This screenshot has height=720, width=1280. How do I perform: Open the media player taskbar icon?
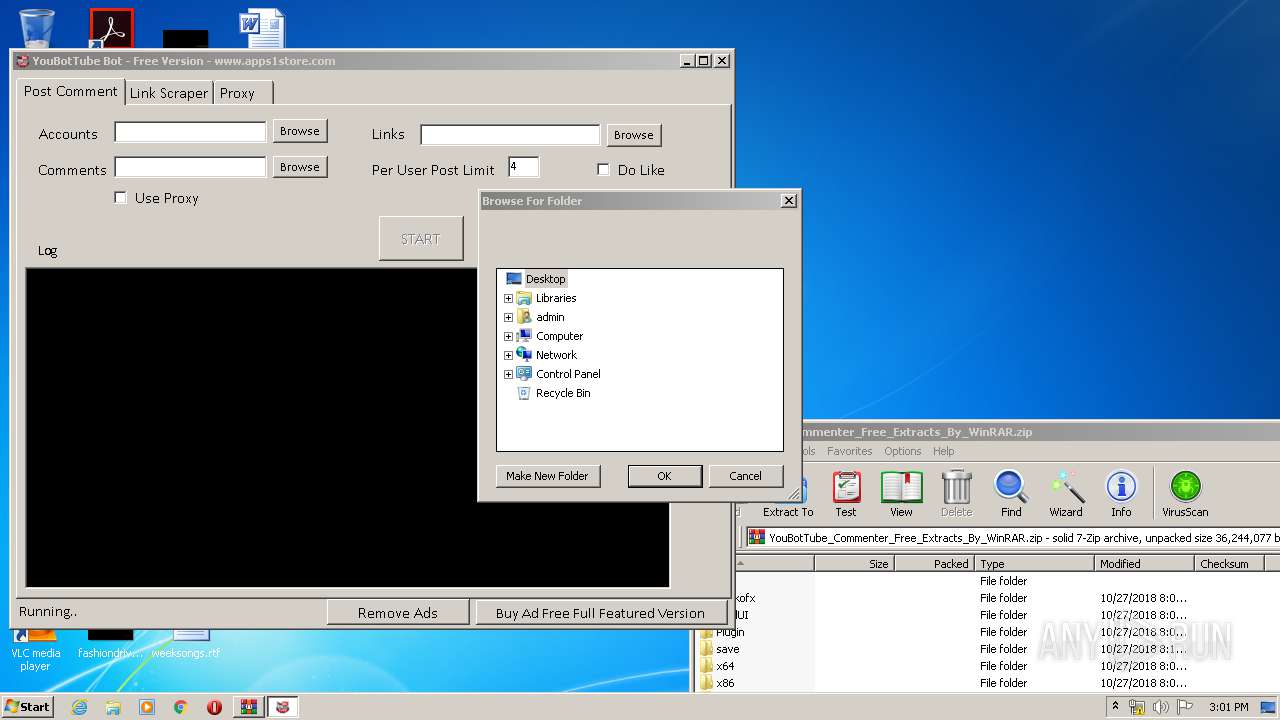[147, 707]
